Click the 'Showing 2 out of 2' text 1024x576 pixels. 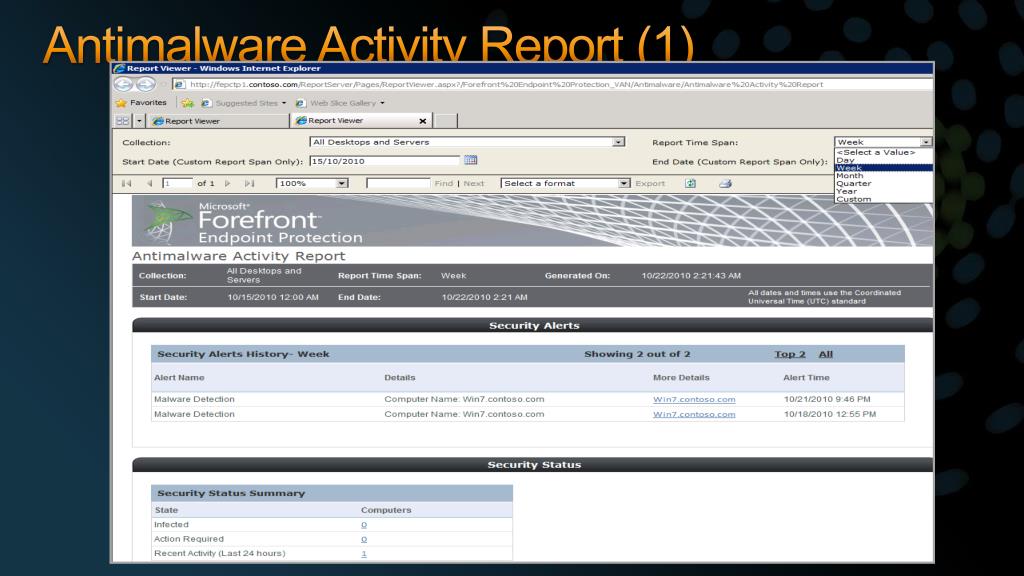point(637,354)
